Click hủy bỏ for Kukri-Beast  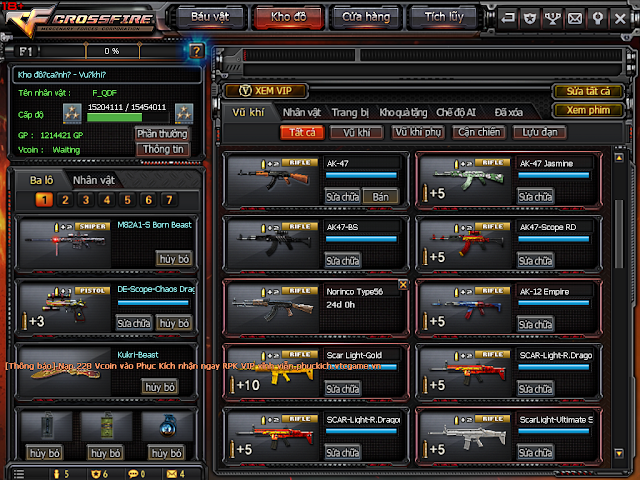point(160,387)
